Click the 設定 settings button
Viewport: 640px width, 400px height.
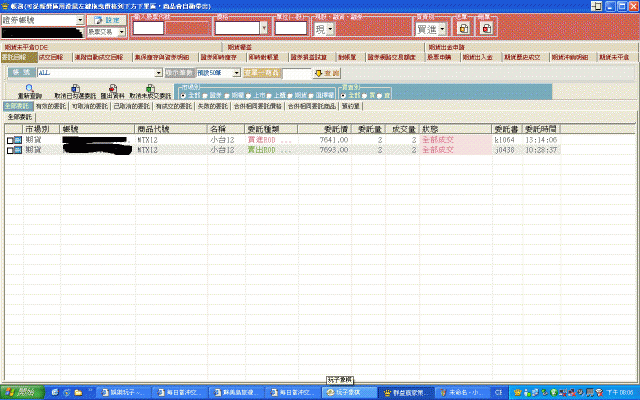107,20
